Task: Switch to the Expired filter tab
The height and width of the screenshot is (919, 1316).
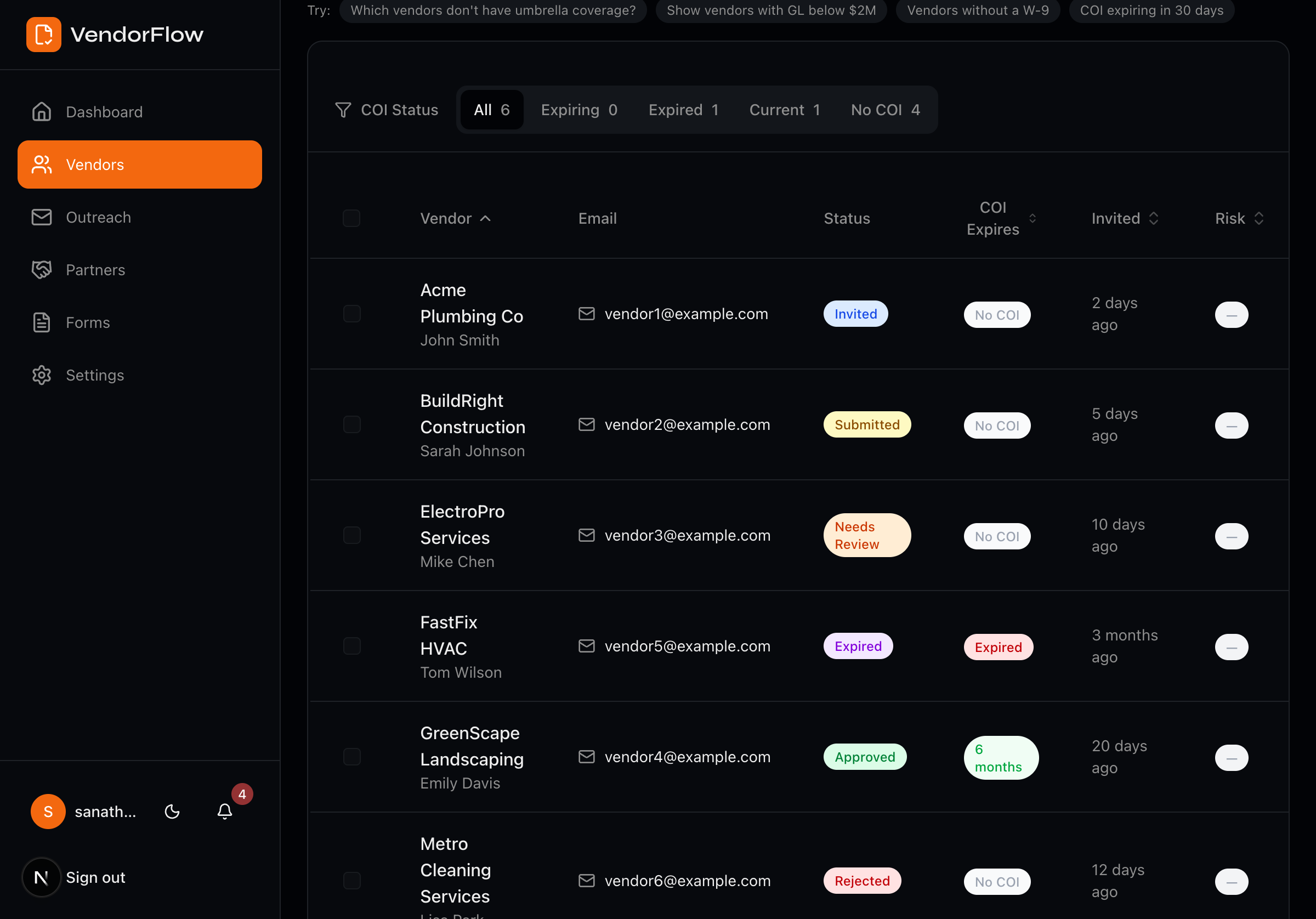Action: 683,110
